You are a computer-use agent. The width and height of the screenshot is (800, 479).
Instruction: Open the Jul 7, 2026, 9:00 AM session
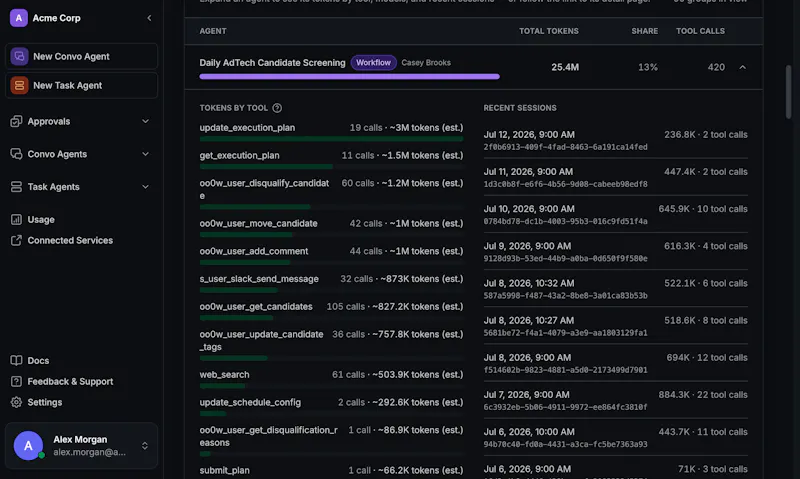point(615,400)
